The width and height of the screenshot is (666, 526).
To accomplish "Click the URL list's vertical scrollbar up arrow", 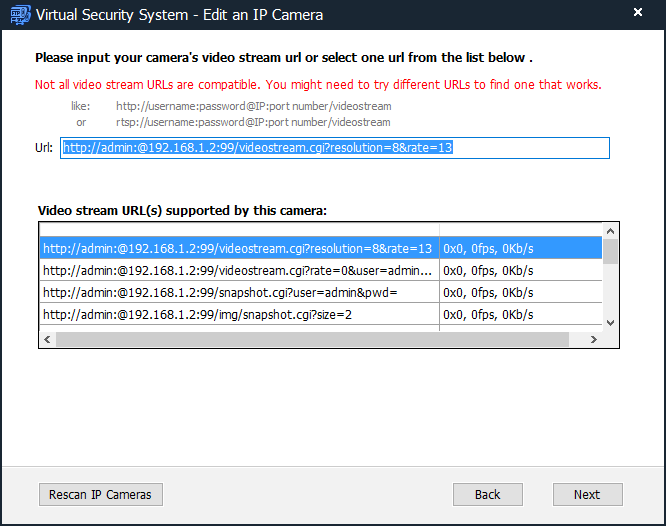I will 610,230.
